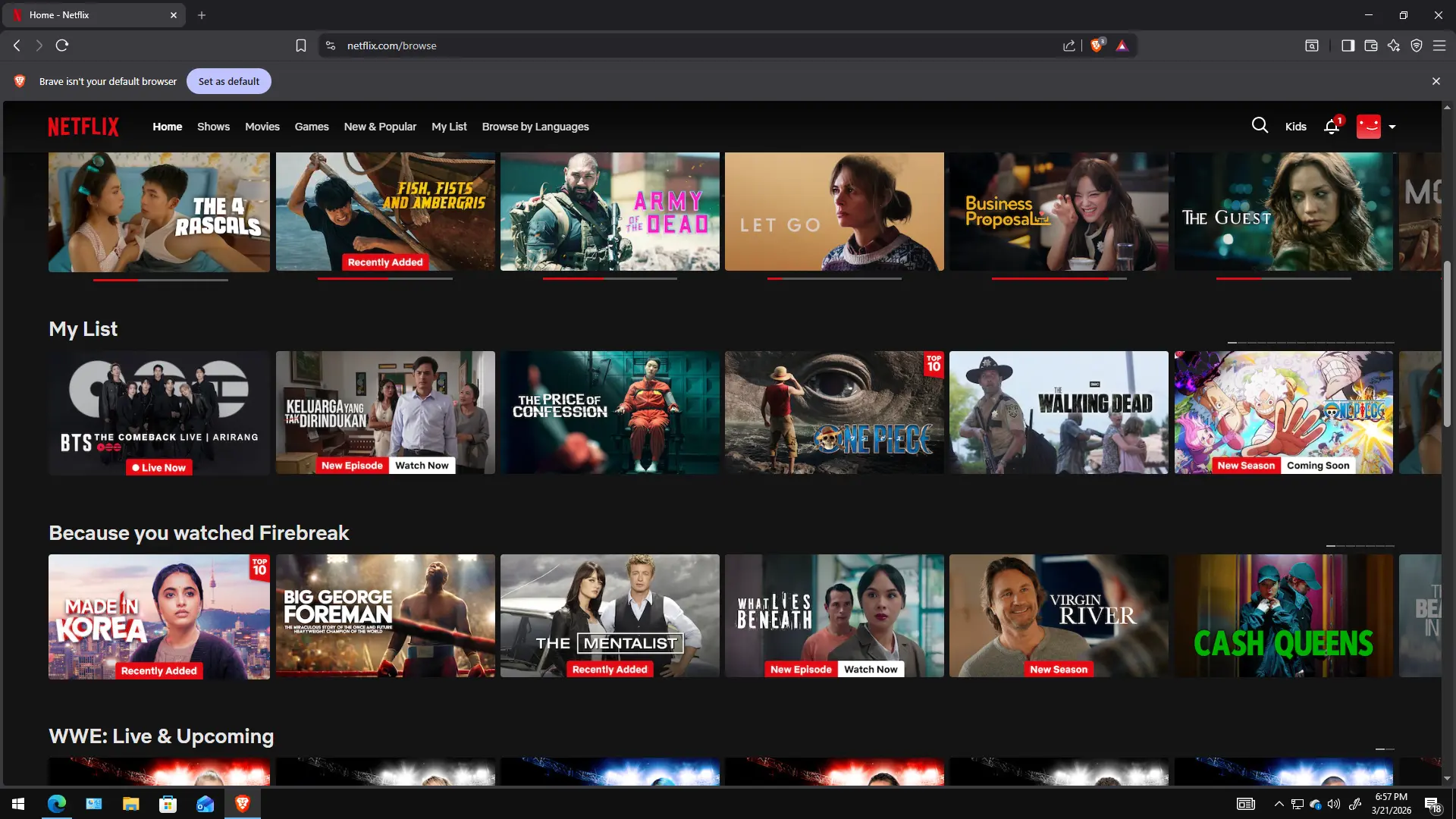This screenshot has height=819, width=1456.
Task: Switch to Kids profile
Action: tap(1295, 127)
